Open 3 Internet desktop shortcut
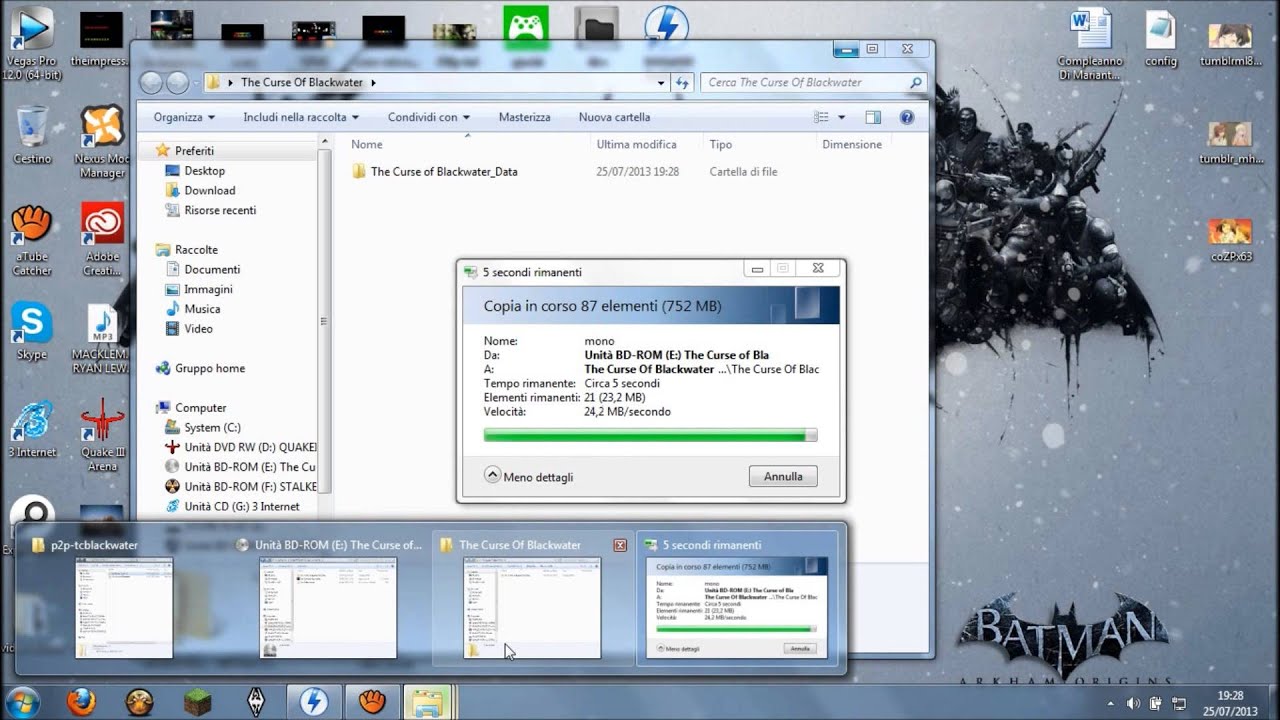This screenshot has height=720, width=1280. (32, 428)
